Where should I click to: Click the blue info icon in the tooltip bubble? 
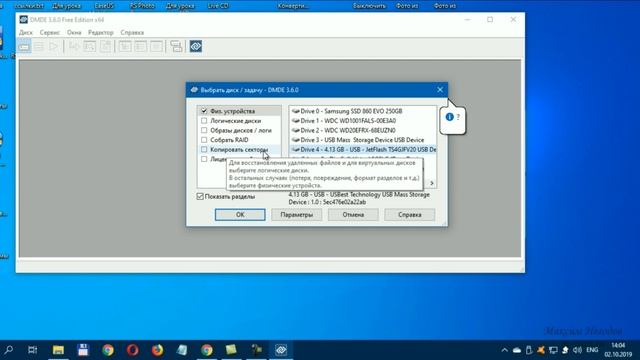449,117
